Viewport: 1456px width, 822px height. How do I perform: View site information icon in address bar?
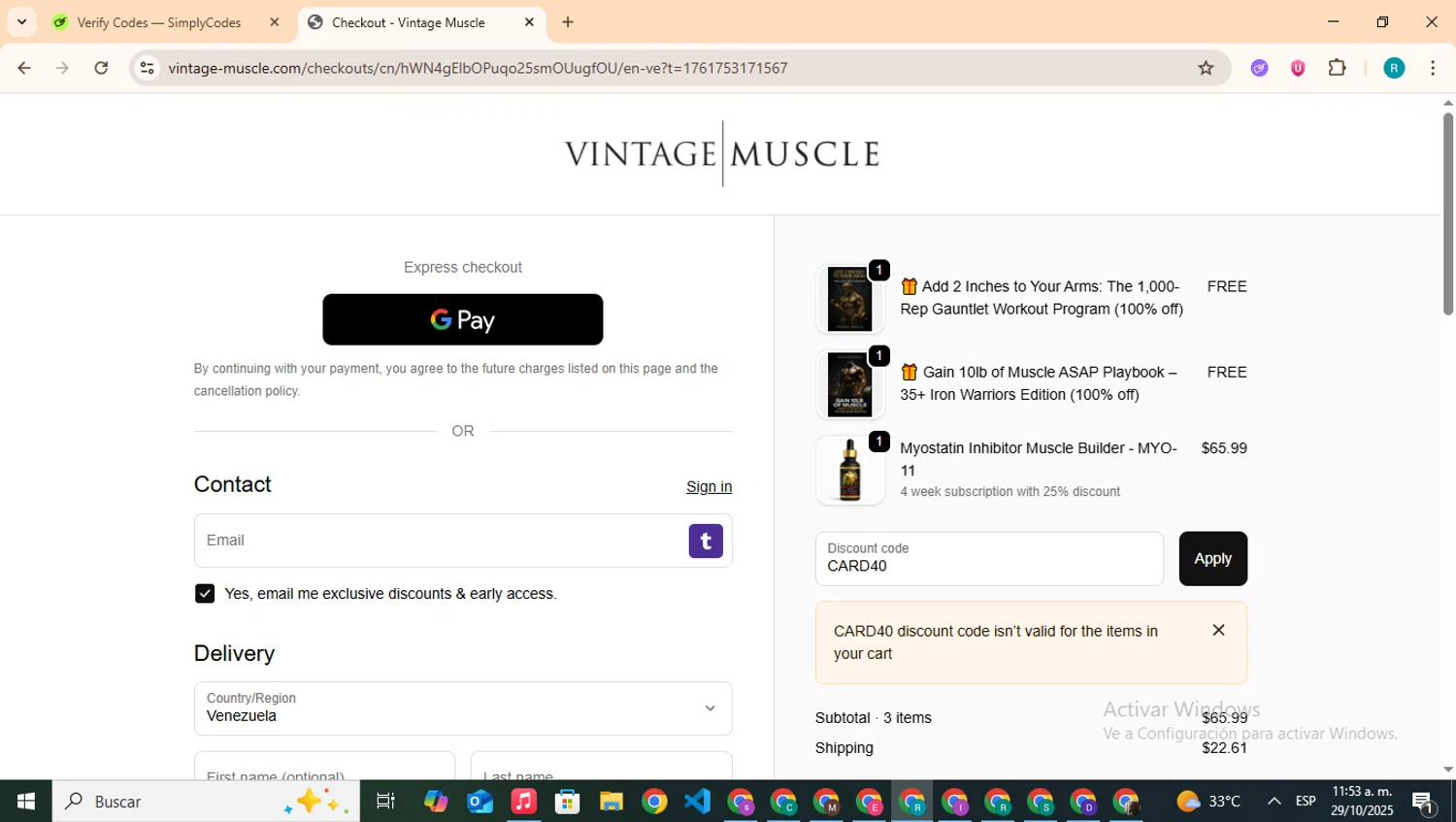pos(147,68)
